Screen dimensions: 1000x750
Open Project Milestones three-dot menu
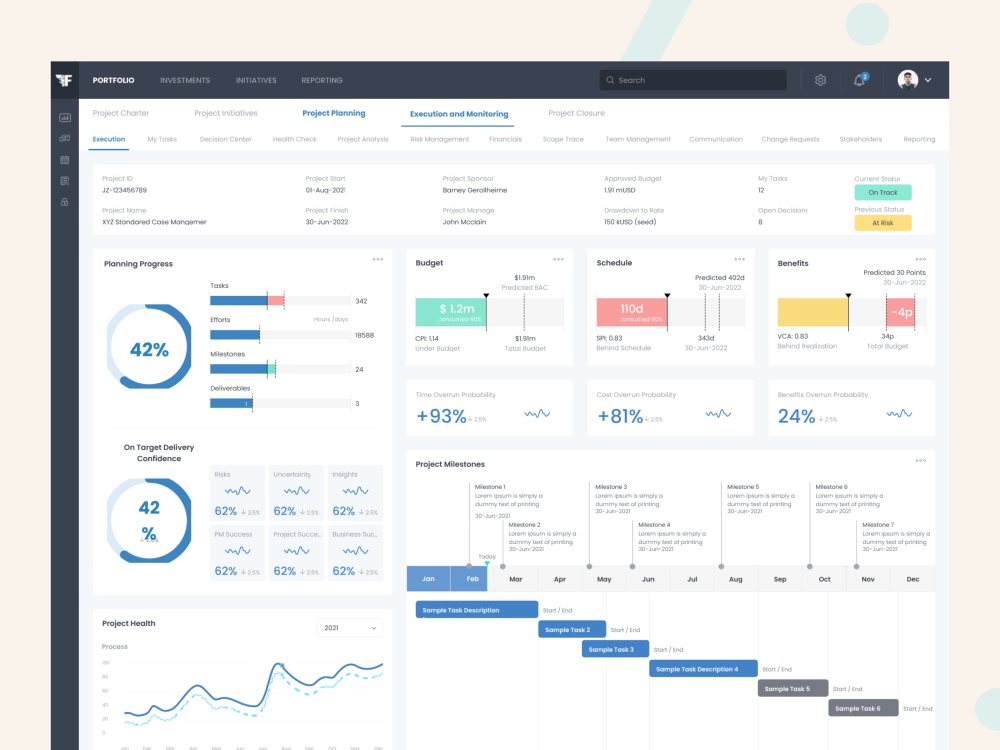921,460
